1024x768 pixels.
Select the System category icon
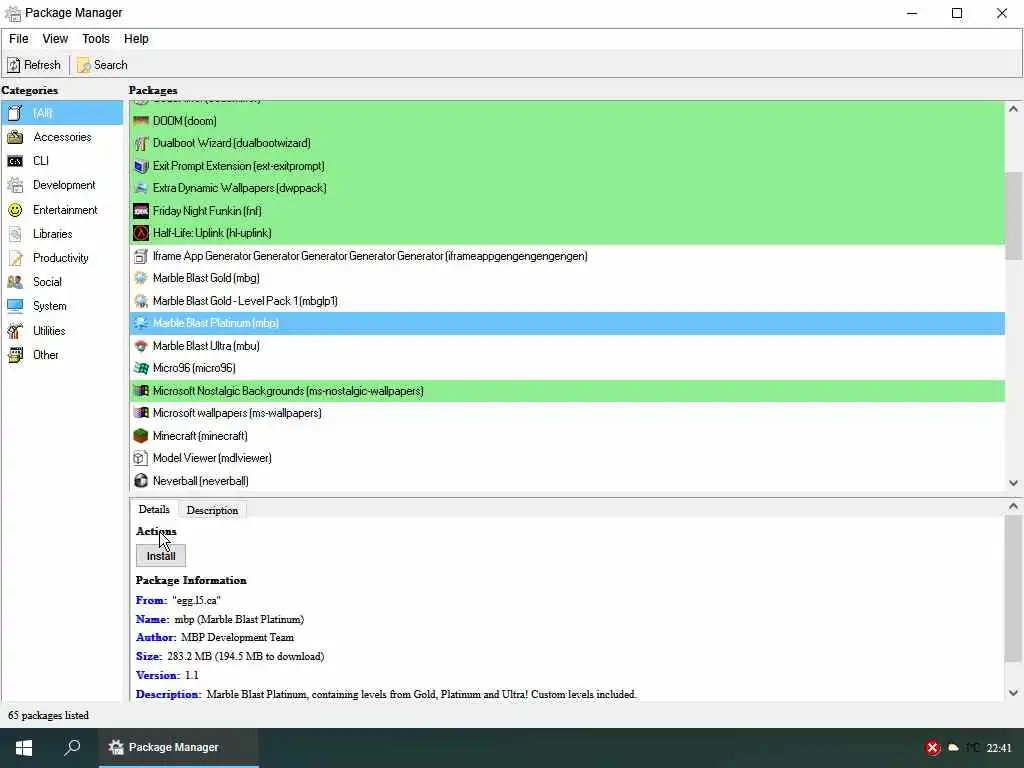[15, 306]
